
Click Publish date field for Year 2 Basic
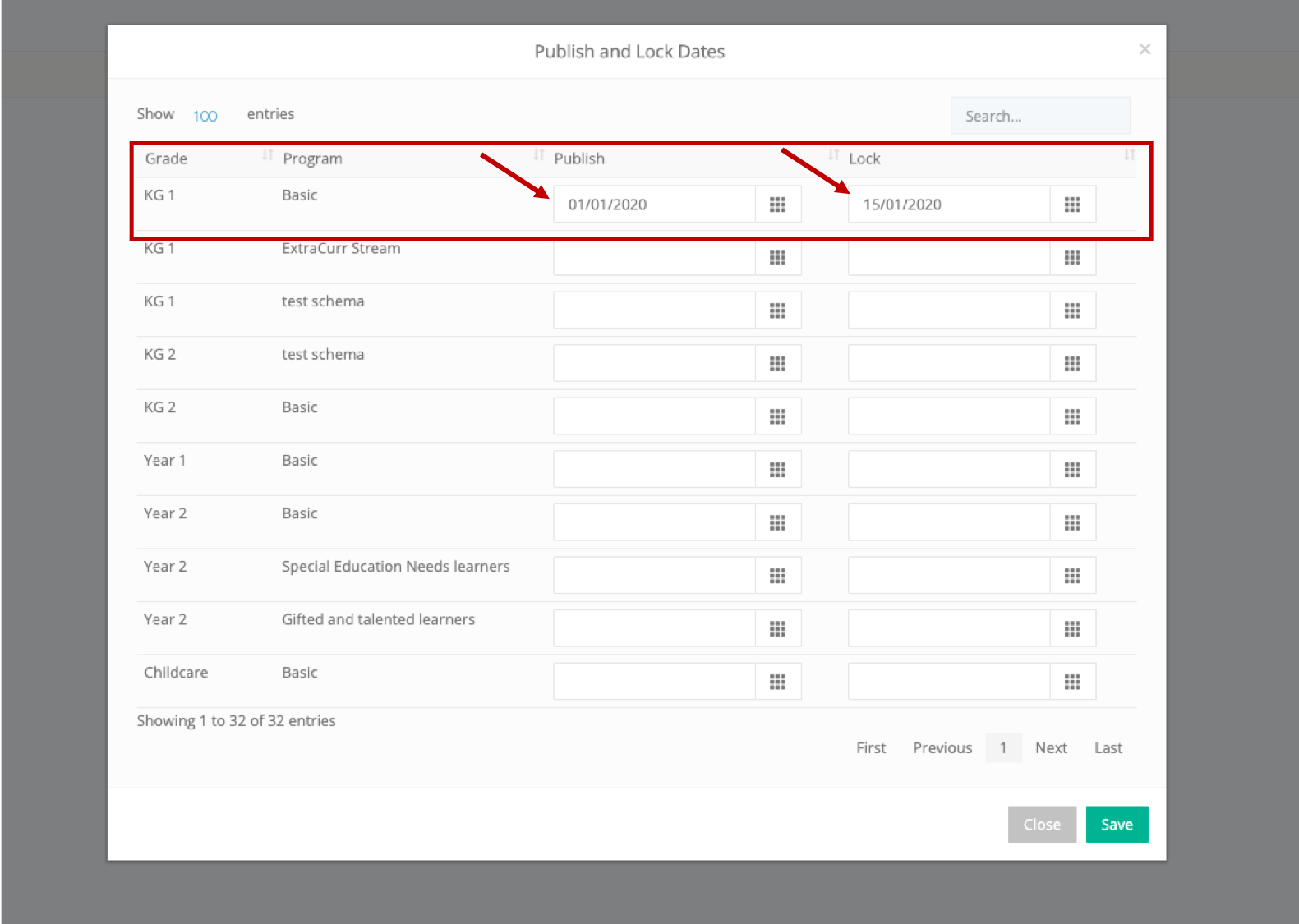[654, 522]
